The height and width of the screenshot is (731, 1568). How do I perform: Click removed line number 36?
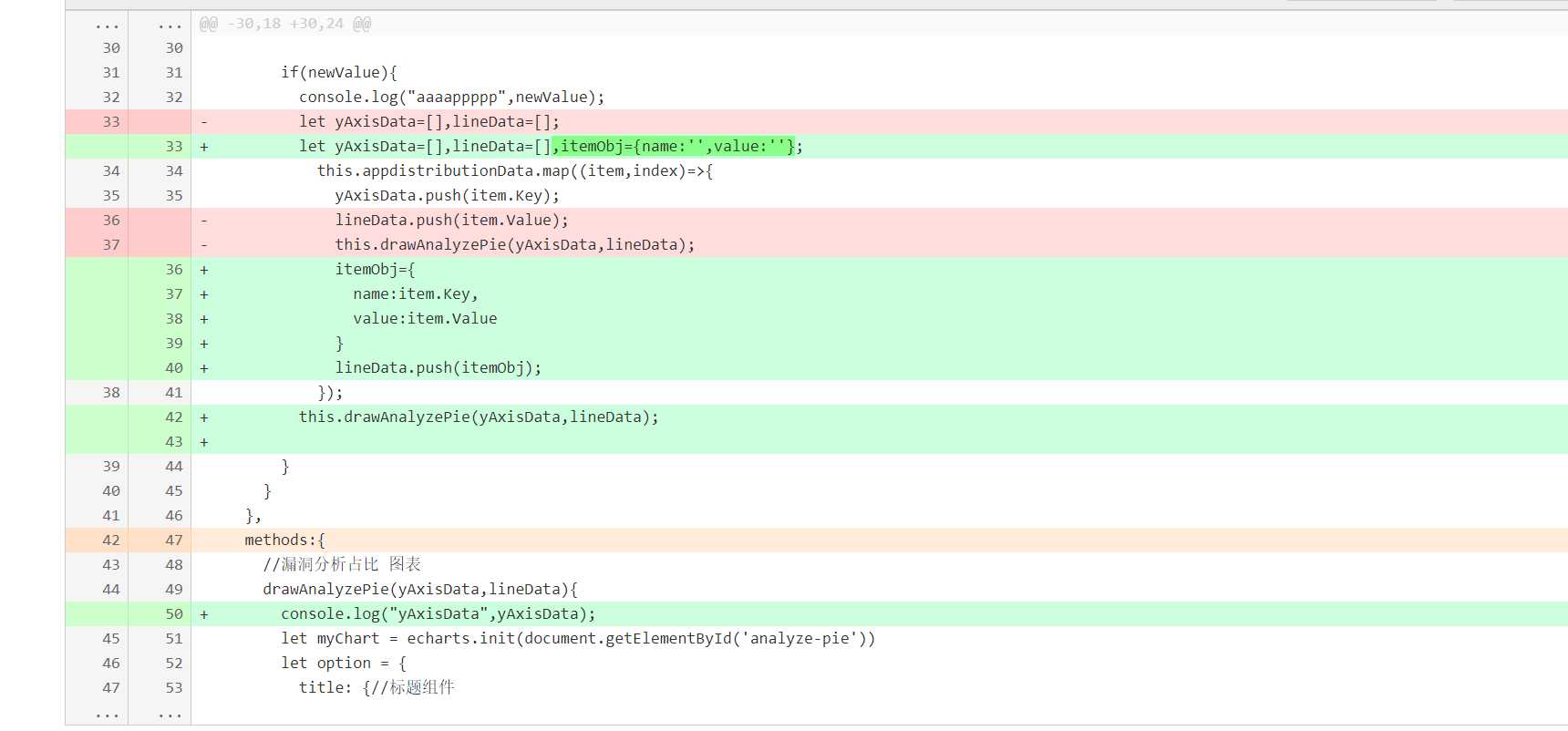[111, 220]
